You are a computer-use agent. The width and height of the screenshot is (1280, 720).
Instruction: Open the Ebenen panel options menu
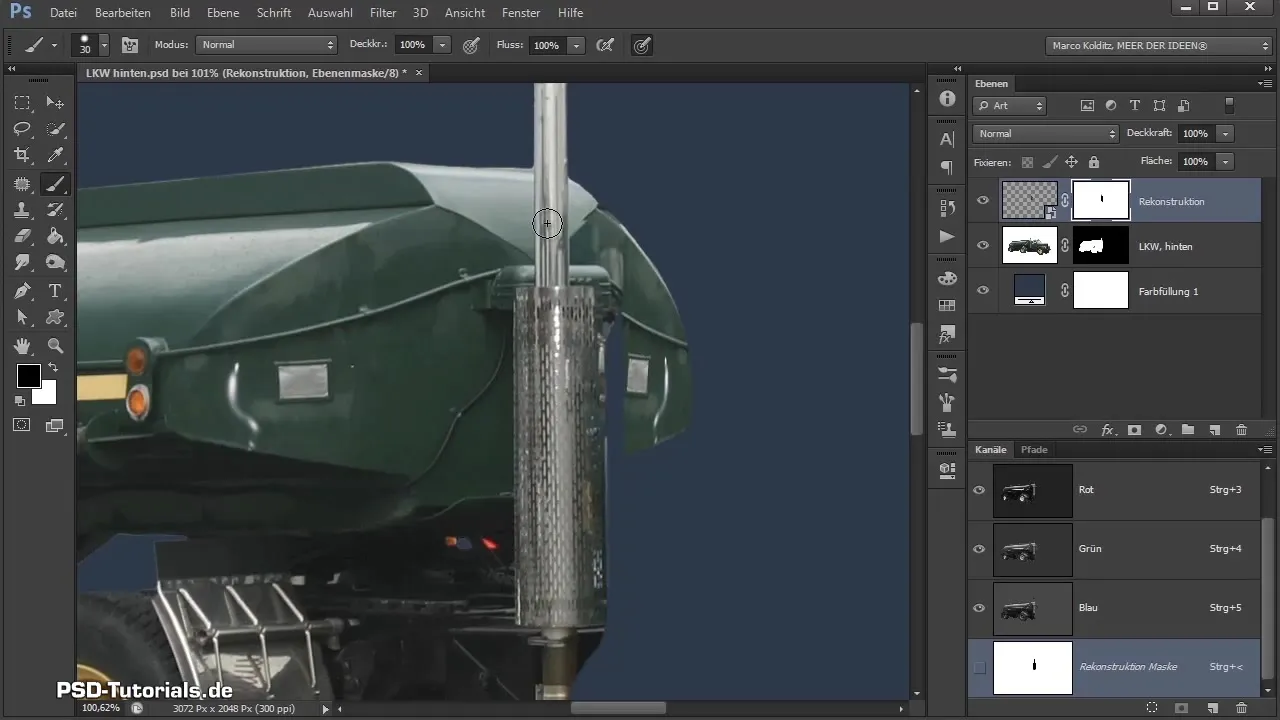pos(1264,84)
